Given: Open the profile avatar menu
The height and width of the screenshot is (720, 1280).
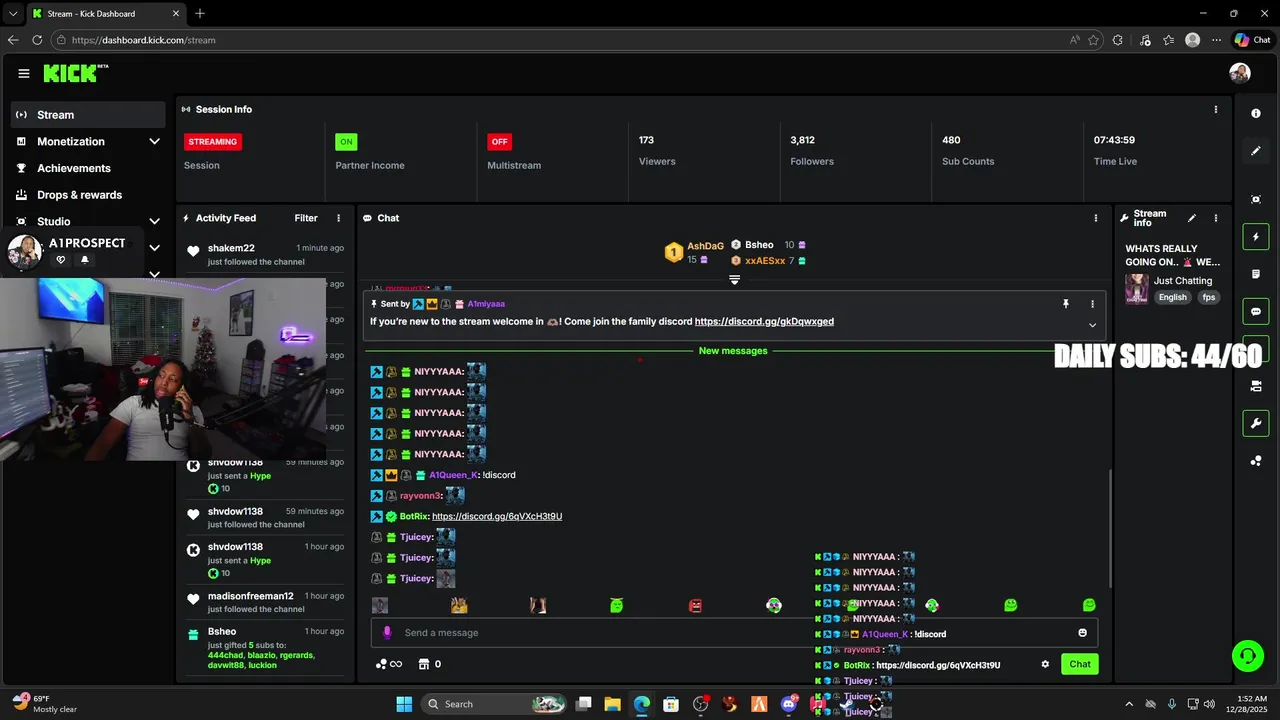Looking at the screenshot, I should [1240, 73].
